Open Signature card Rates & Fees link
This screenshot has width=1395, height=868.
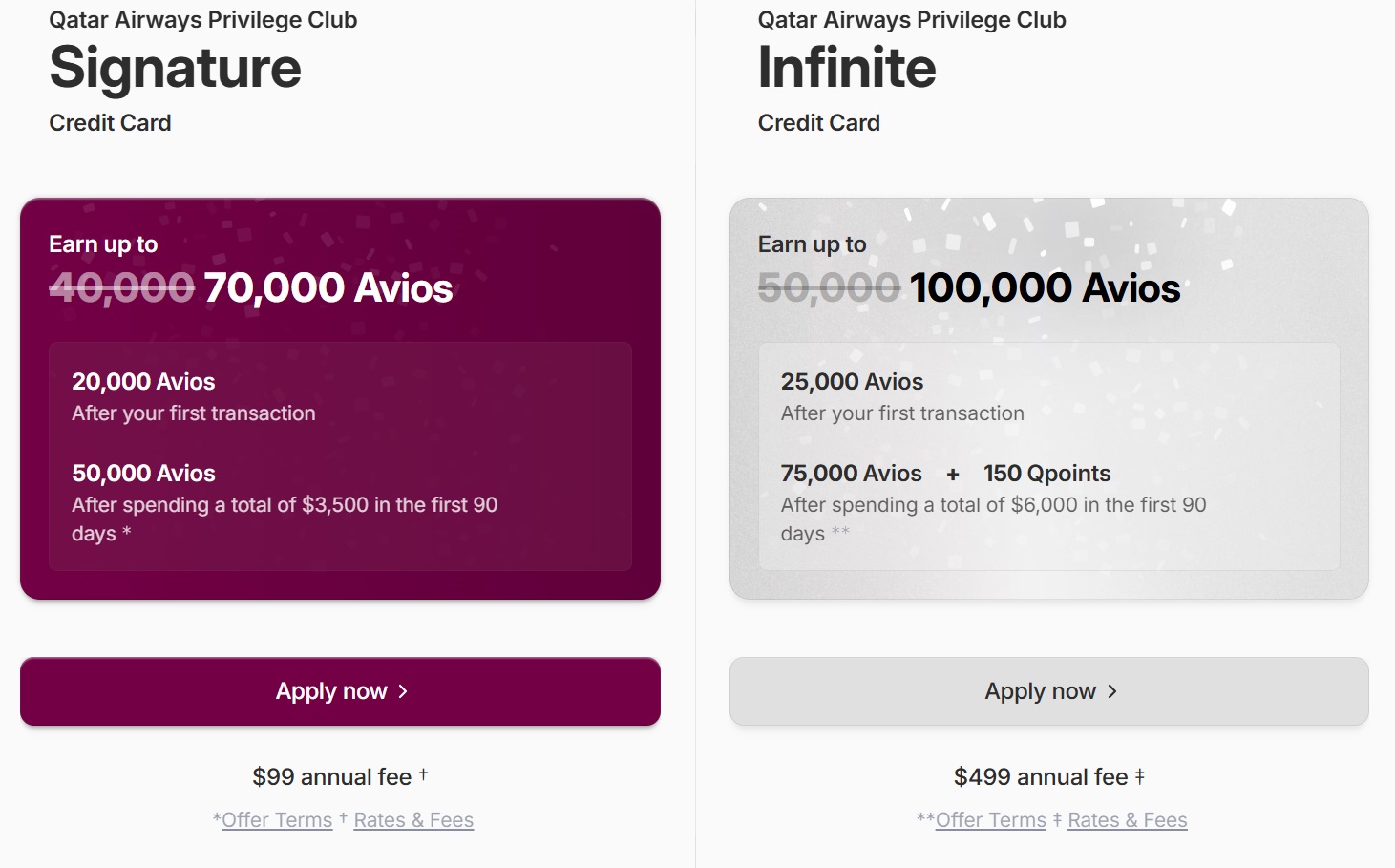click(413, 820)
